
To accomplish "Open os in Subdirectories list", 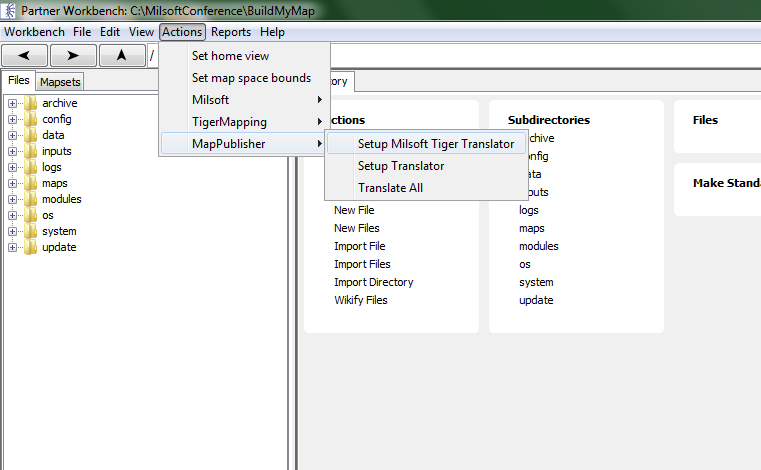I will pyautogui.click(x=525, y=264).
